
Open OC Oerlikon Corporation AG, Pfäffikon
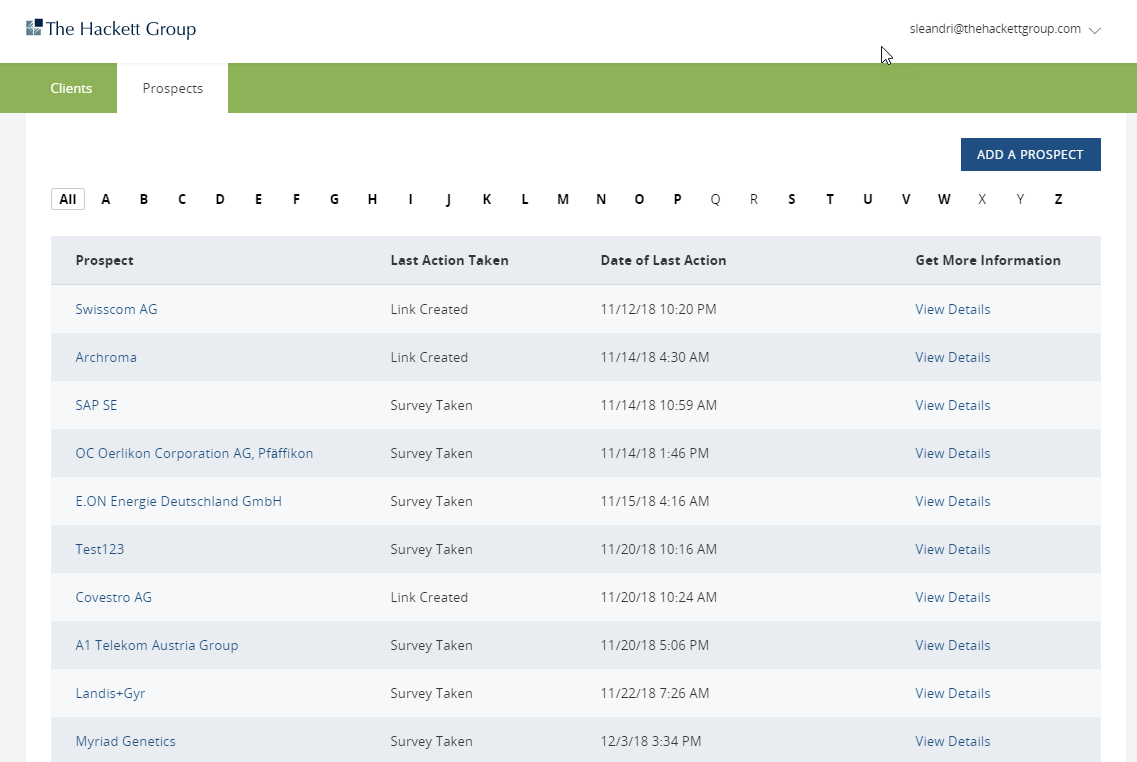point(194,453)
